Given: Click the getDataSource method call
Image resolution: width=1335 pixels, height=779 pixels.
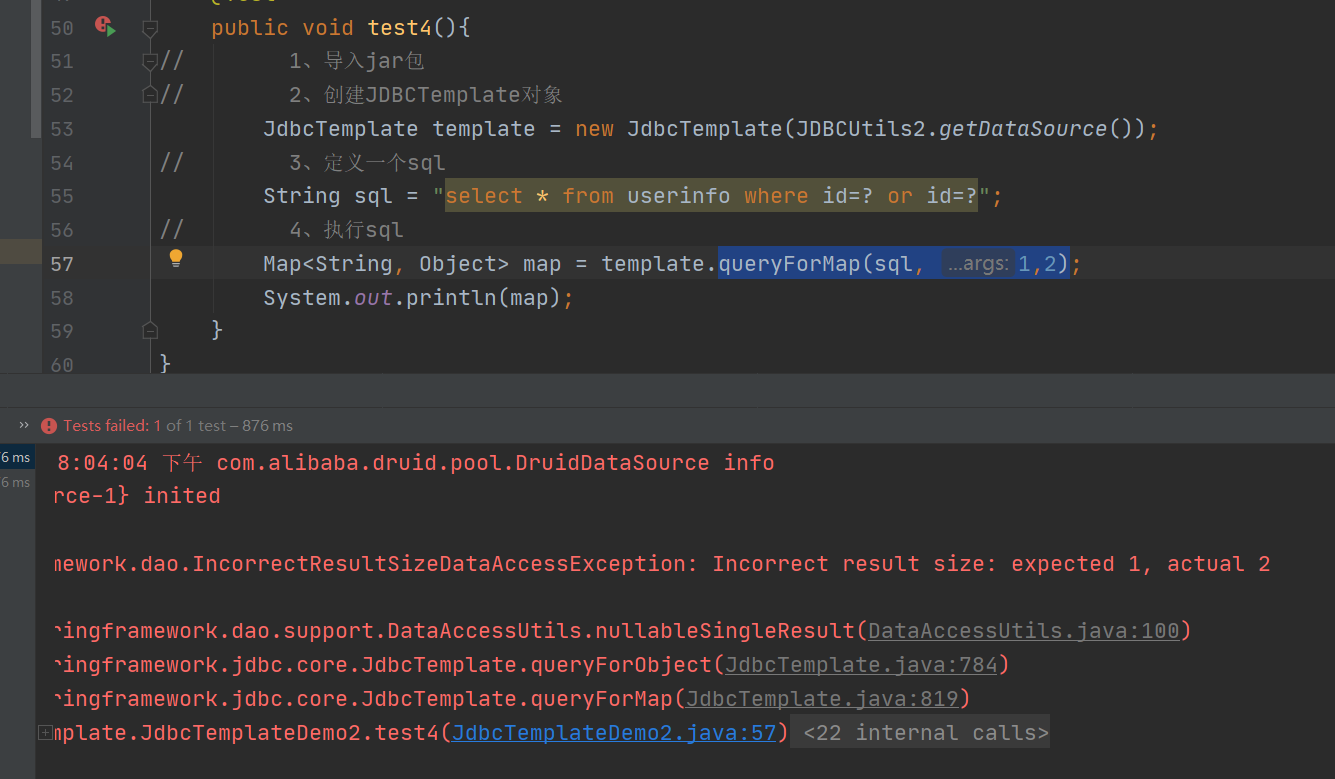Looking at the screenshot, I should click(1023, 129).
